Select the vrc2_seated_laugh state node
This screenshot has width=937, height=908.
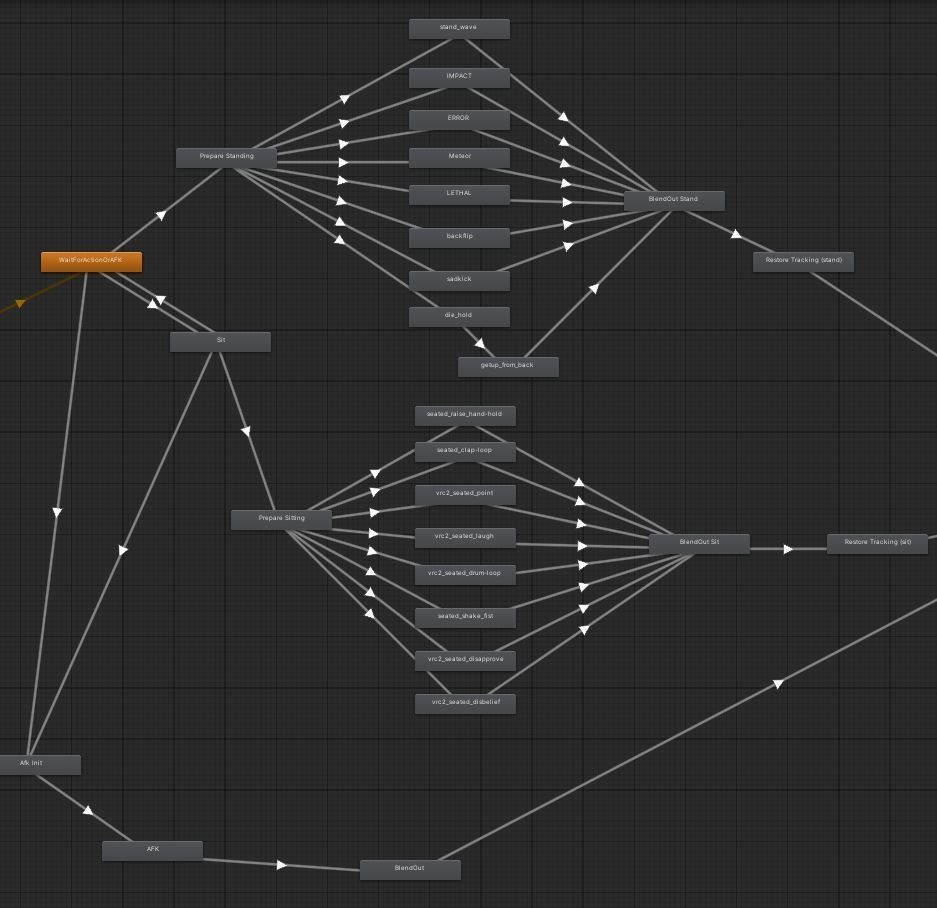465,537
